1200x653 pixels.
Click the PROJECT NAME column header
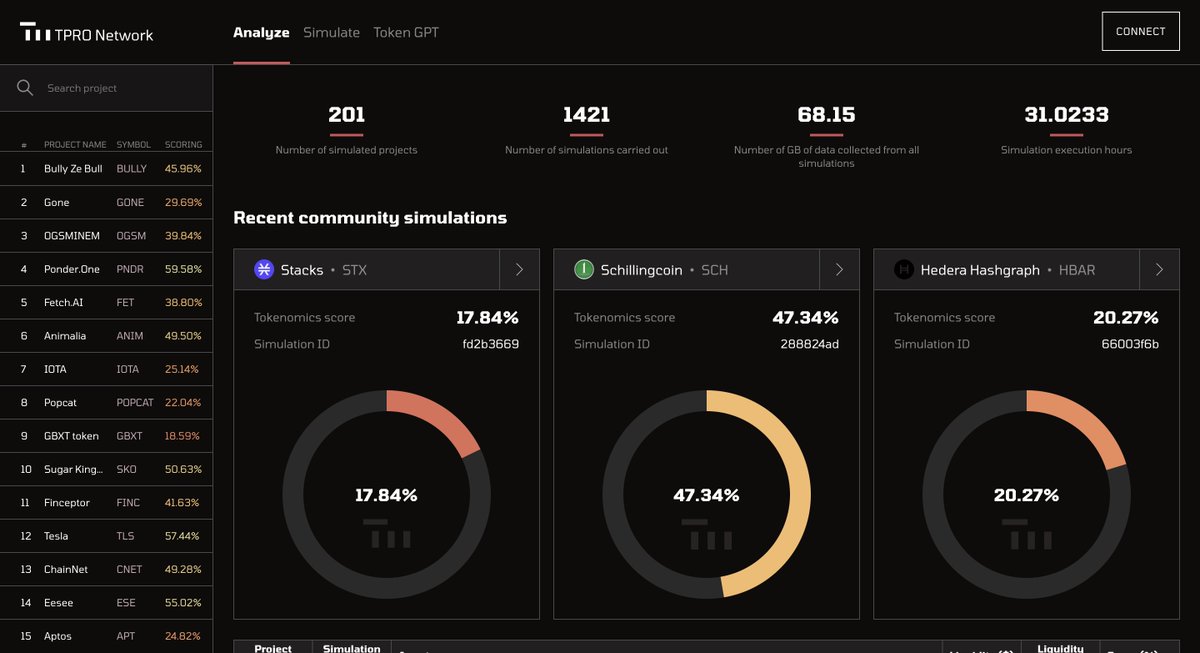(x=75, y=145)
